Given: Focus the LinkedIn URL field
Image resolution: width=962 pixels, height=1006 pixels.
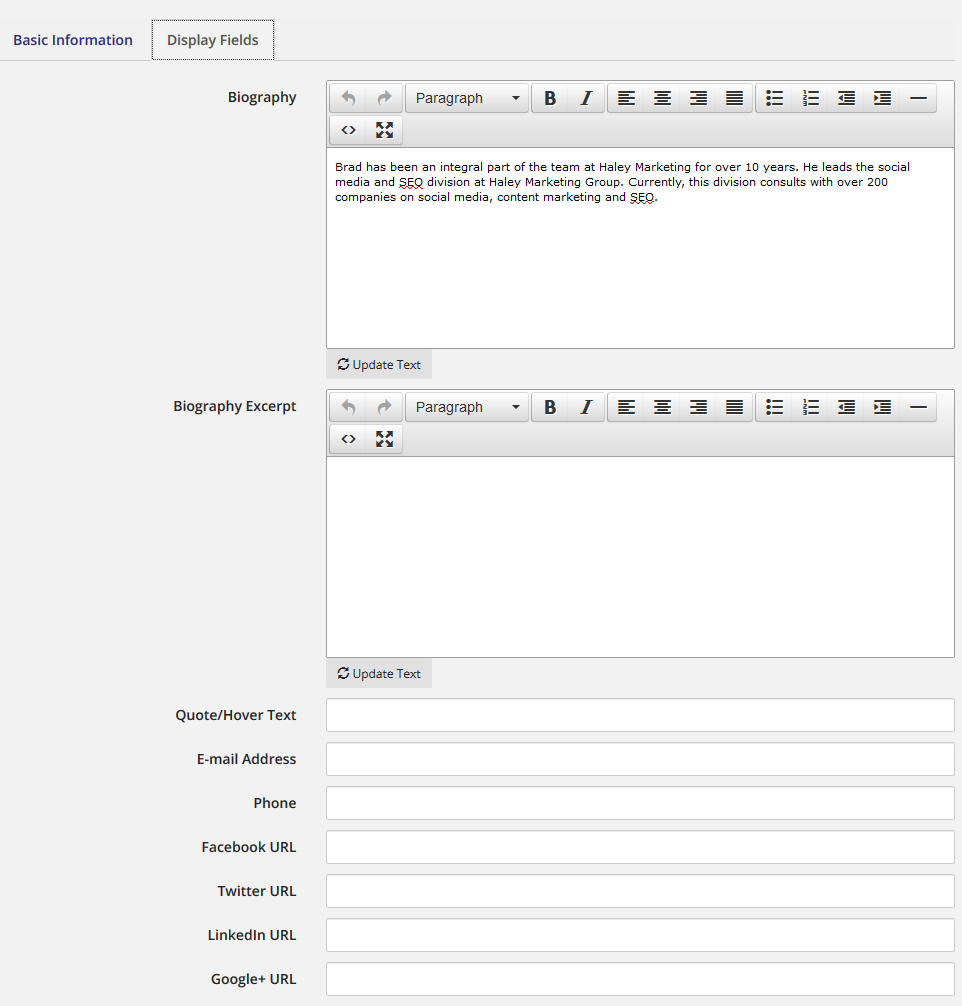Looking at the screenshot, I should pyautogui.click(x=640, y=935).
